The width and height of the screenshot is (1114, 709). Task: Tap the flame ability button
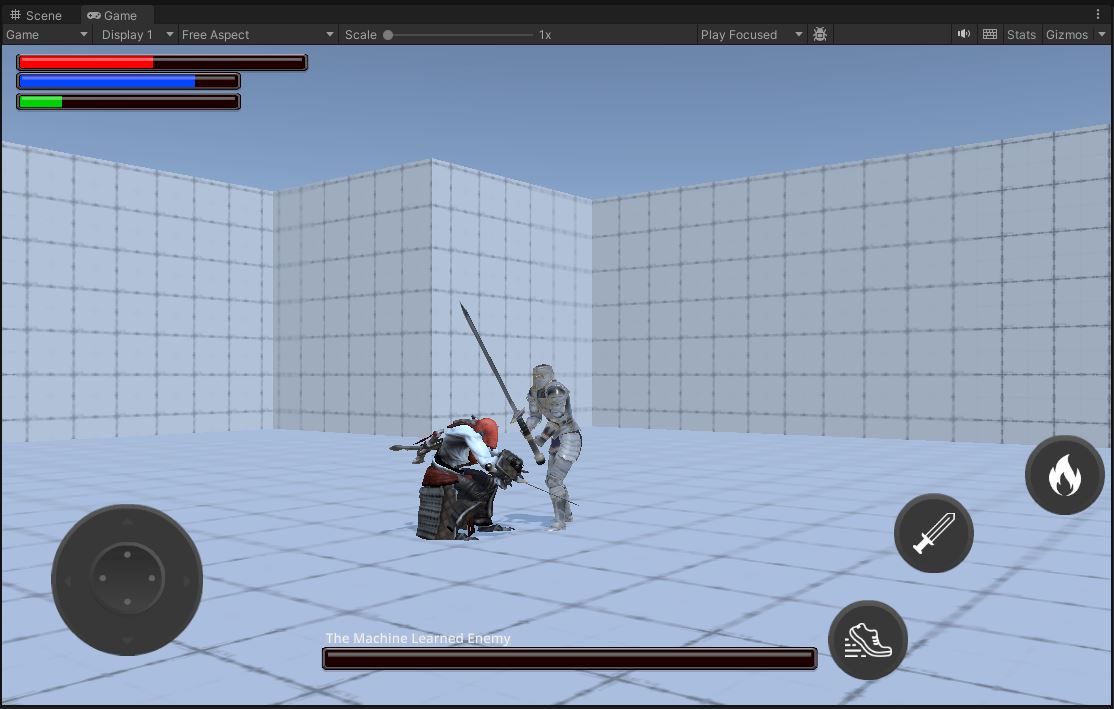pos(1064,474)
